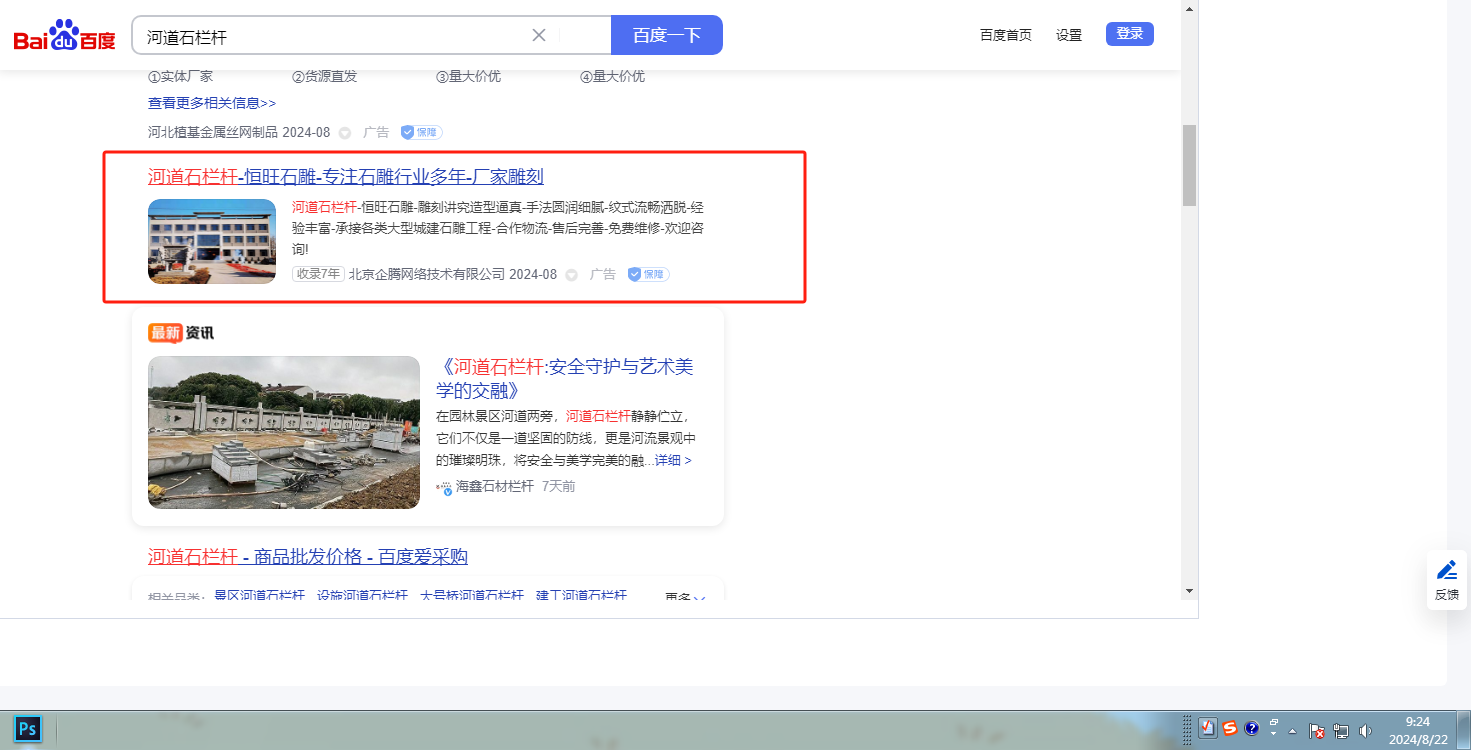Click the network connection tray icon
Image resolution: width=1471 pixels, height=750 pixels.
click(1341, 731)
